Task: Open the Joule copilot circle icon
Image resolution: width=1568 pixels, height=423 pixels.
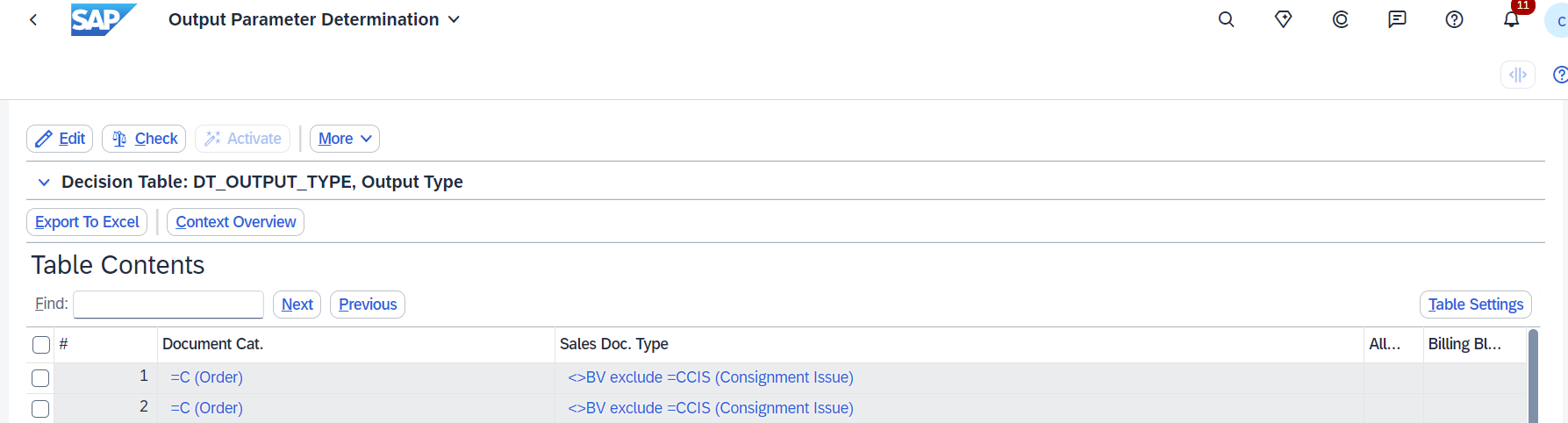Action: (1340, 19)
